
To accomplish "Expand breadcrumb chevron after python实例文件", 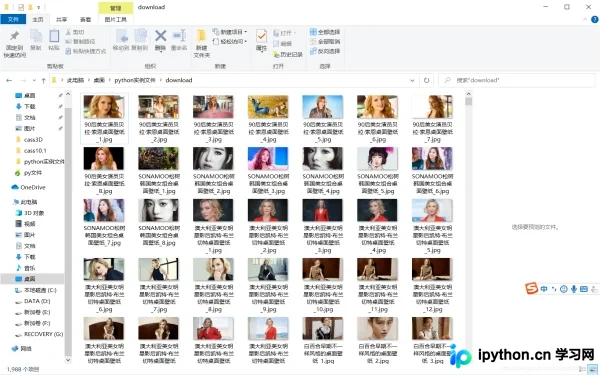I will [161, 80].
